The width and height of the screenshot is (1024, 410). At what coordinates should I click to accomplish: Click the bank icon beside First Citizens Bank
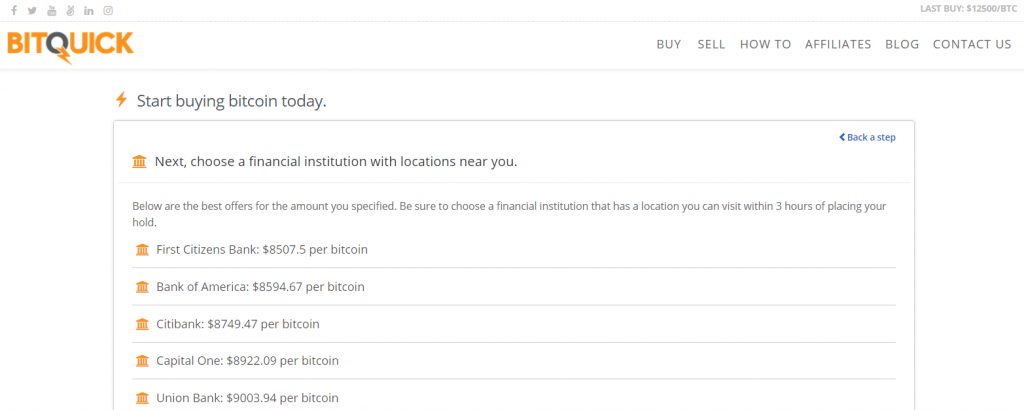point(142,249)
